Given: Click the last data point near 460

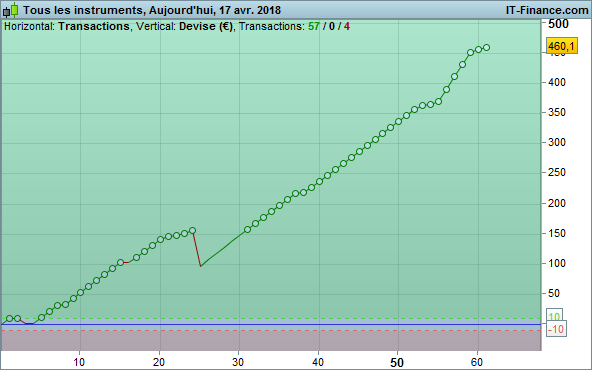Looking at the screenshot, I should (x=487, y=48).
